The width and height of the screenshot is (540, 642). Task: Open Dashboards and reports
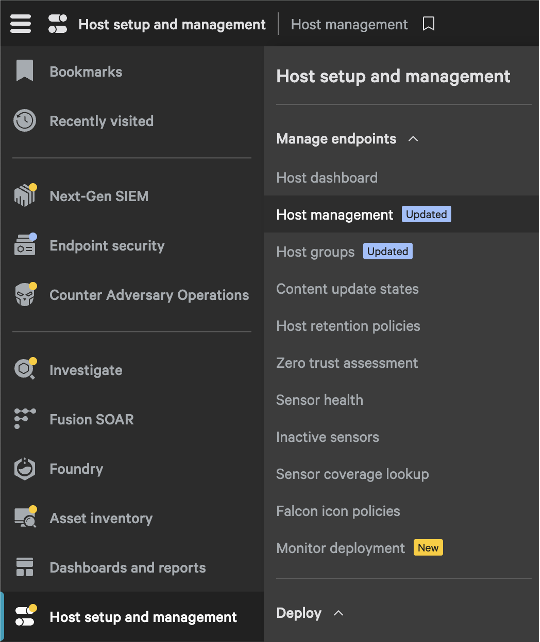tap(128, 568)
